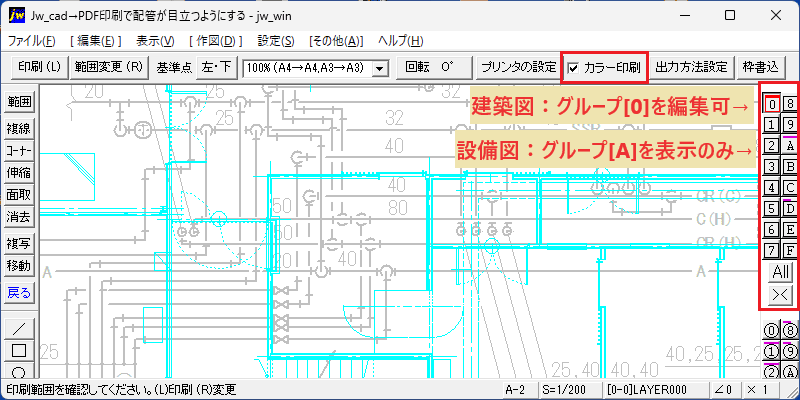Viewport: 800px width, 400px height.
Task: Toggle circled layer 2 button
Action: coord(772,371)
